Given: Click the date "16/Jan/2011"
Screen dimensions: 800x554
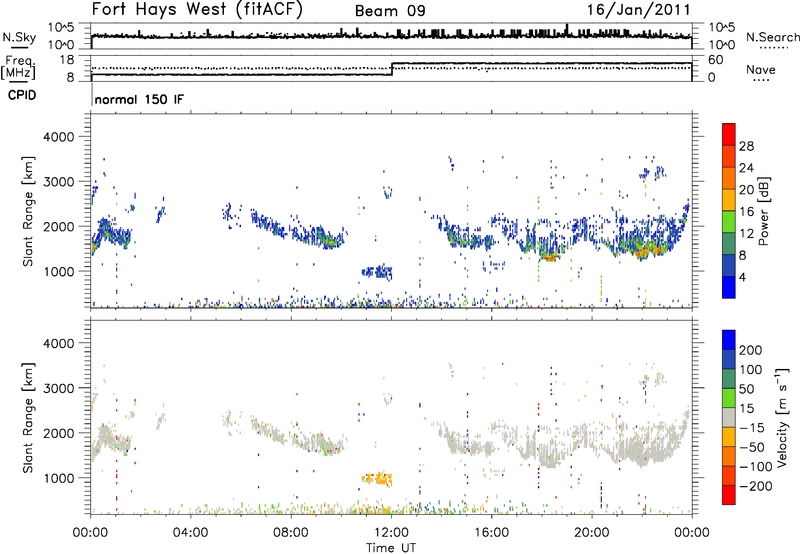Looking at the screenshot, I should 639,9.
